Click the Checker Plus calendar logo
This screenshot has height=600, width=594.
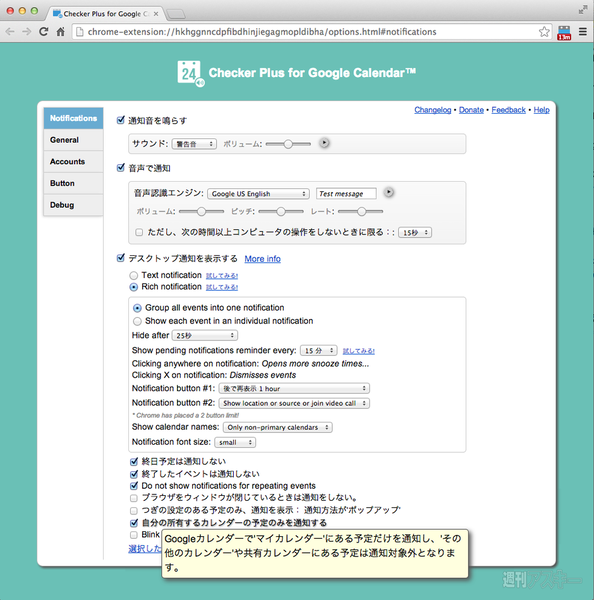pos(190,73)
